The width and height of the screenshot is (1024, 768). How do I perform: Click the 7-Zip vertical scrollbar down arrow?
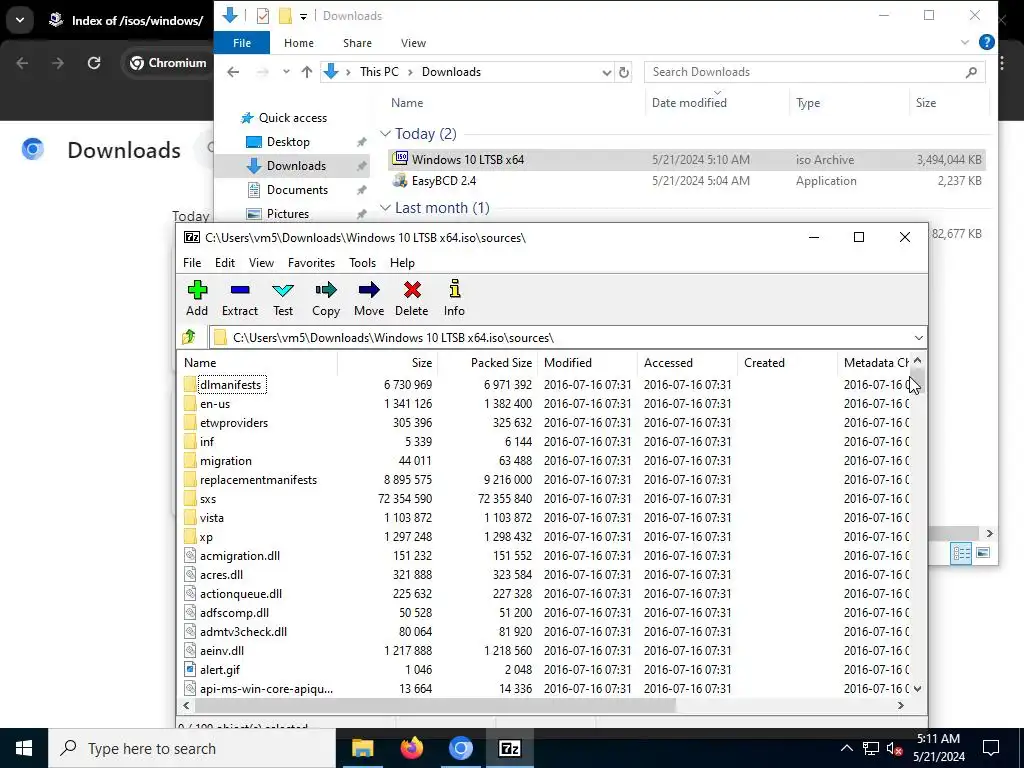tap(918, 688)
